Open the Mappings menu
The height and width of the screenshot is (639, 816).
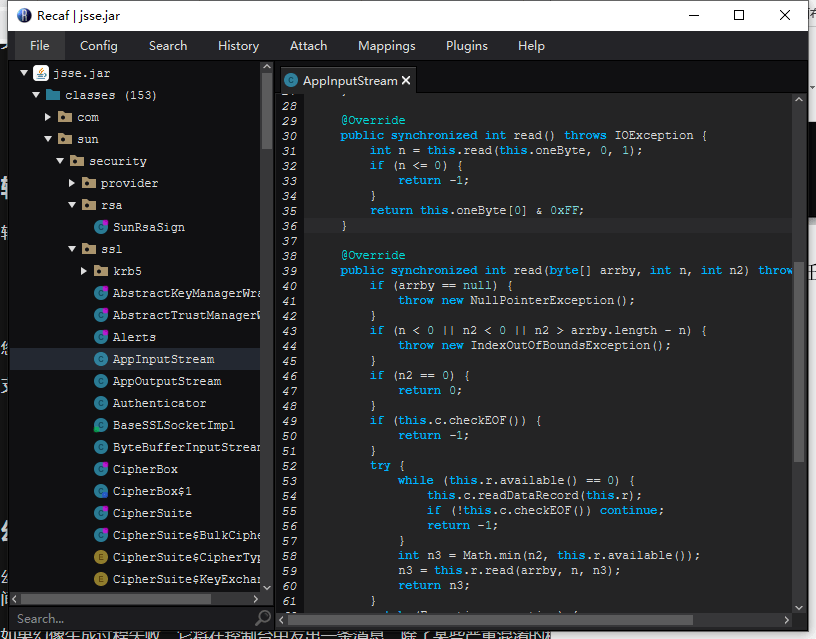(x=386, y=45)
